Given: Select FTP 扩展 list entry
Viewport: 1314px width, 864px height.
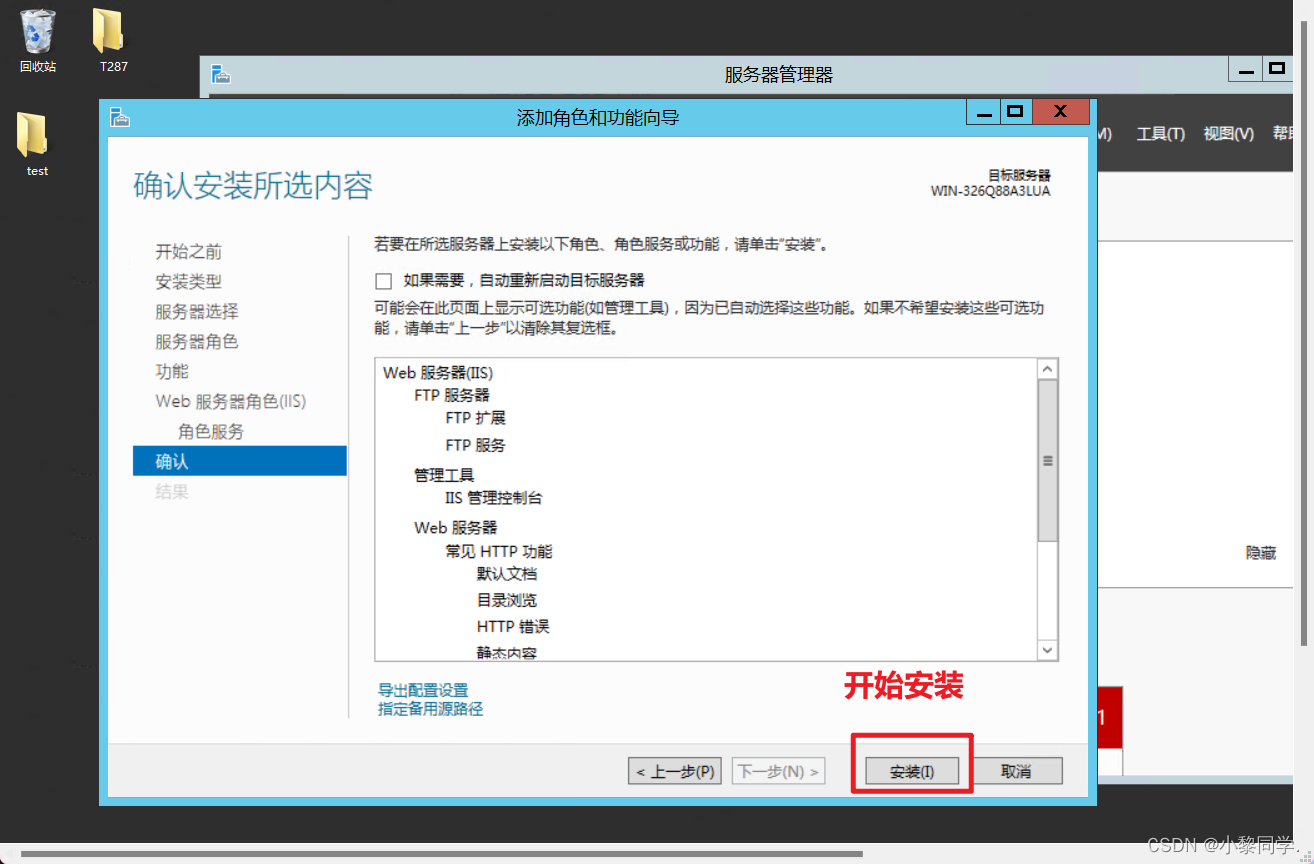Looking at the screenshot, I should click(476, 418).
